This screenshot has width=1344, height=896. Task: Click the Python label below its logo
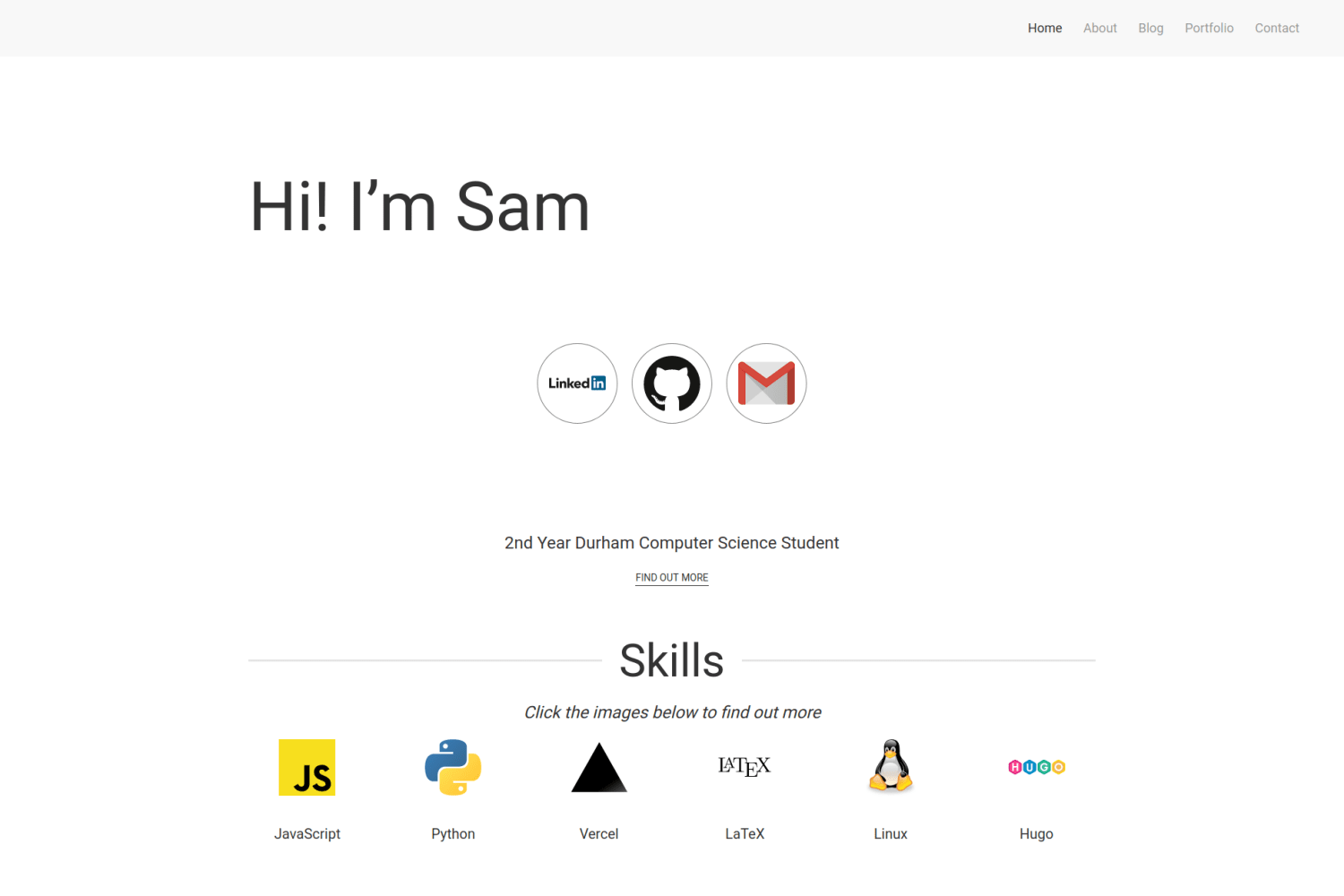452,833
